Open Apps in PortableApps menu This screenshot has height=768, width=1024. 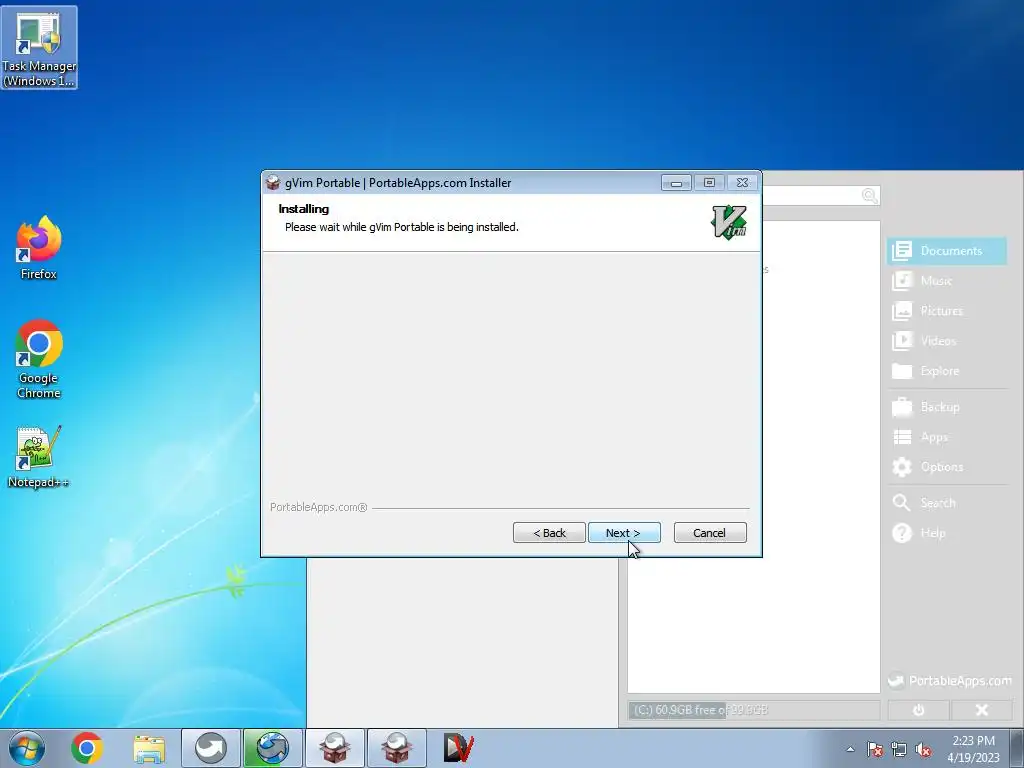(946, 437)
